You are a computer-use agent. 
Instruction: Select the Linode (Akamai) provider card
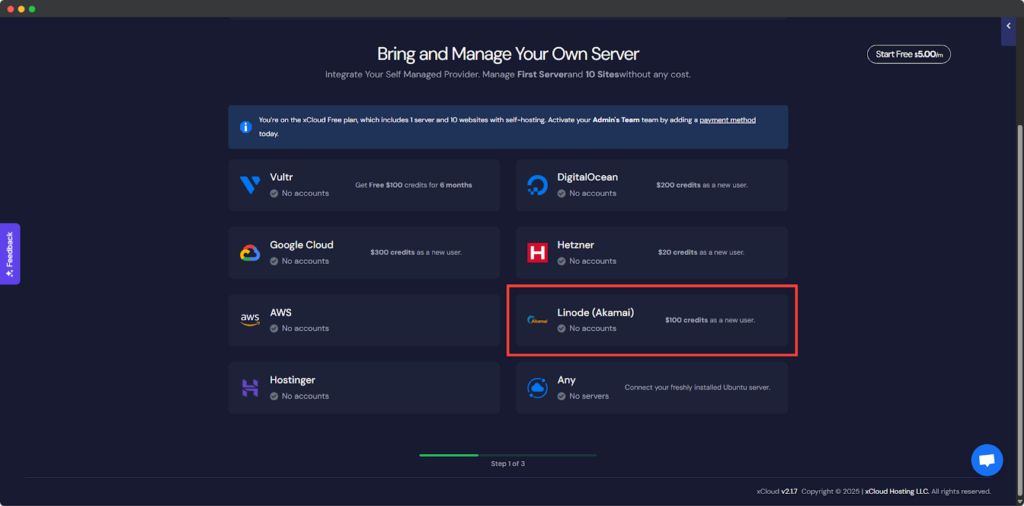tap(652, 320)
